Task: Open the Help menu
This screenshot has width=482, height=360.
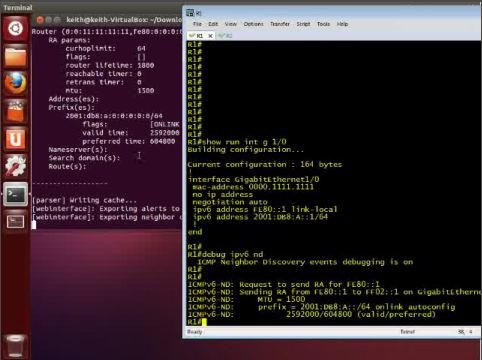Action: point(342,24)
